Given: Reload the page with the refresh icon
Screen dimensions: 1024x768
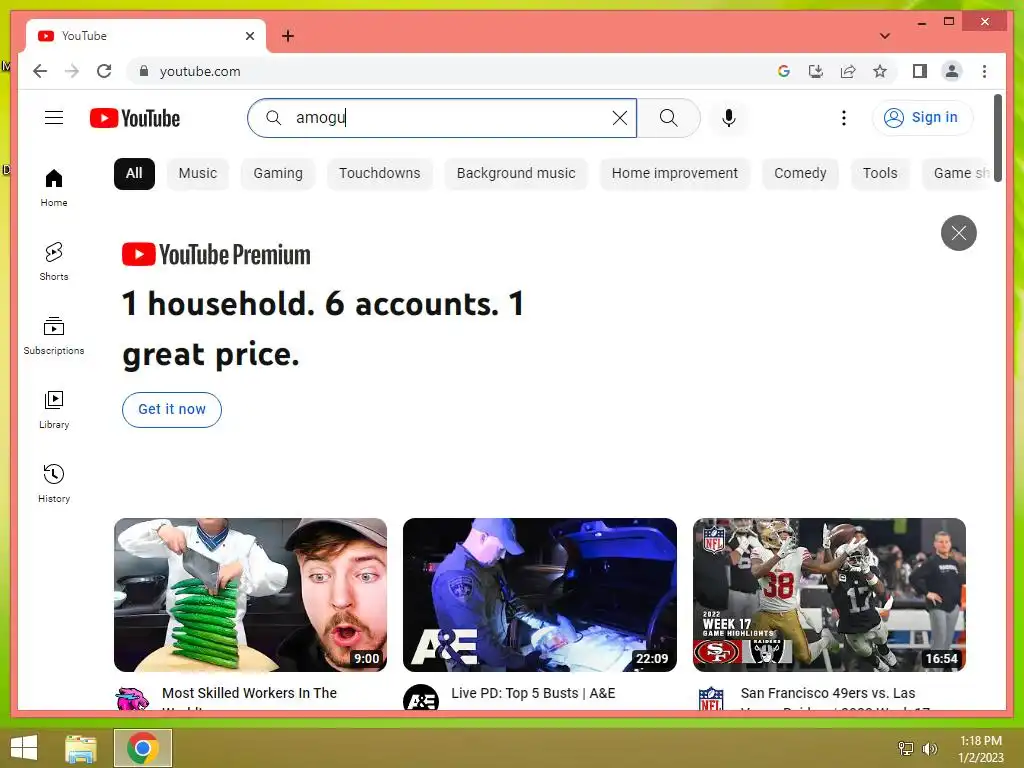Looking at the screenshot, I should click(104, 71).
